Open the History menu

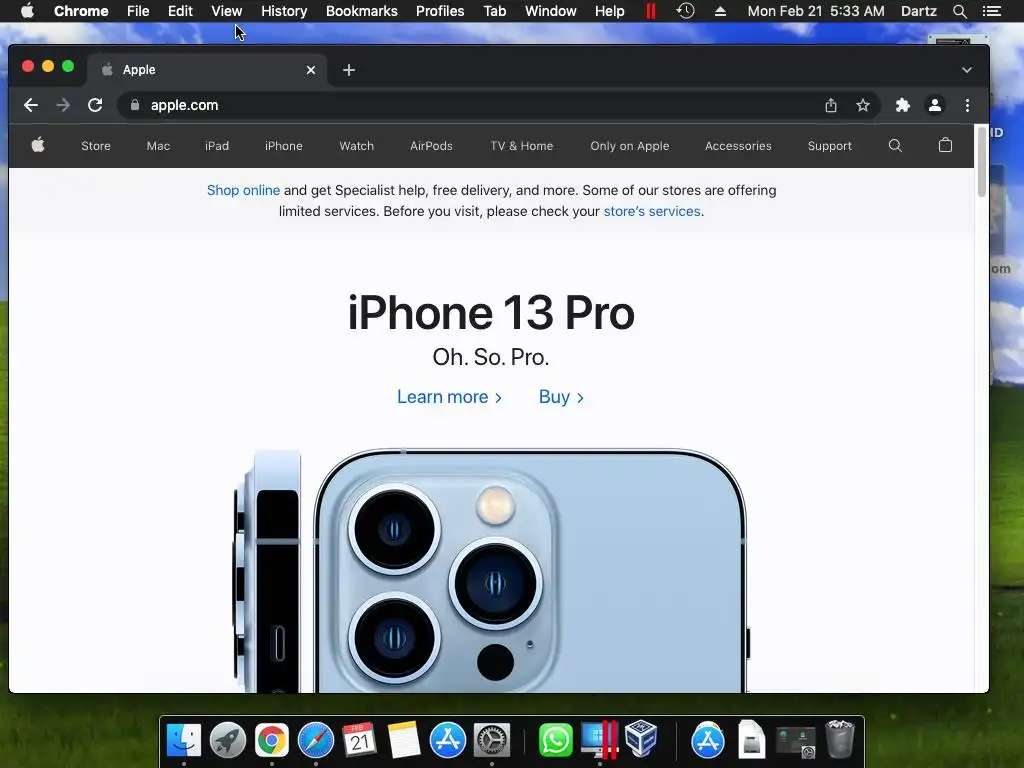click(284, 11)
